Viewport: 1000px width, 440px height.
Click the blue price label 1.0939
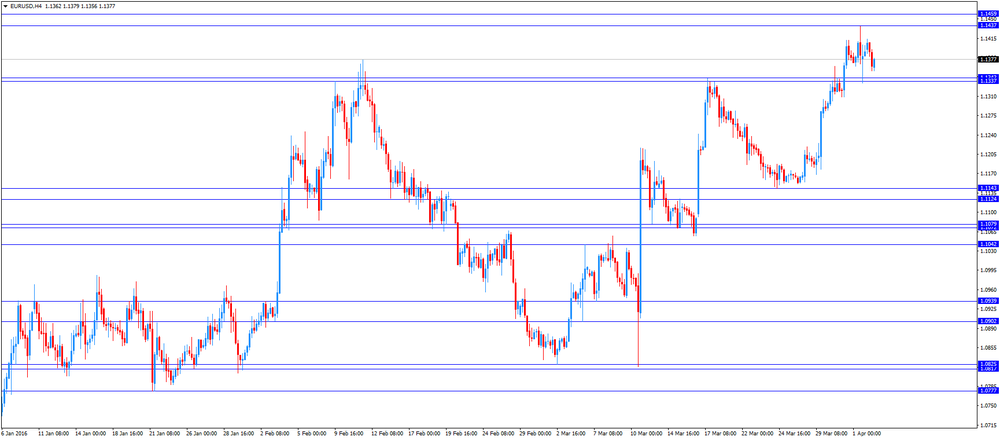[x=989, y=301]
